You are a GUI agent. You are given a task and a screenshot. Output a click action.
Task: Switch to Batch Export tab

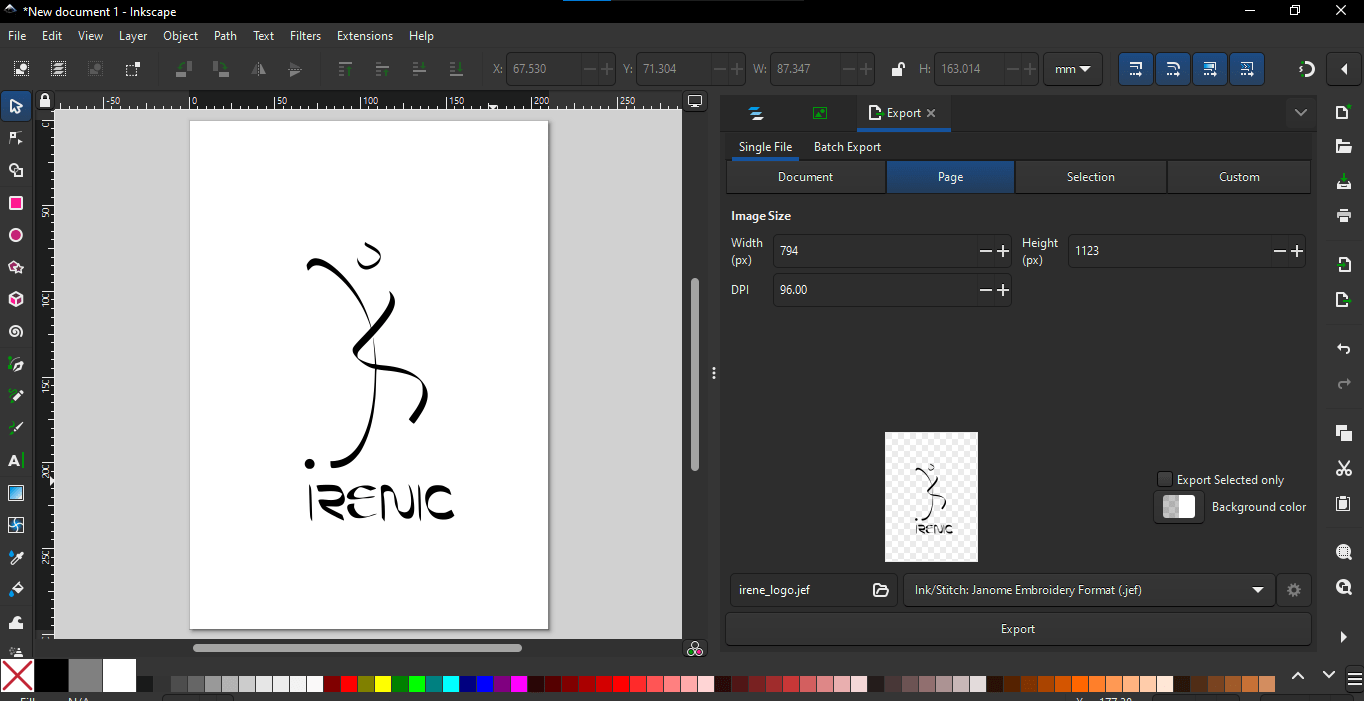[x=847, y=147]
